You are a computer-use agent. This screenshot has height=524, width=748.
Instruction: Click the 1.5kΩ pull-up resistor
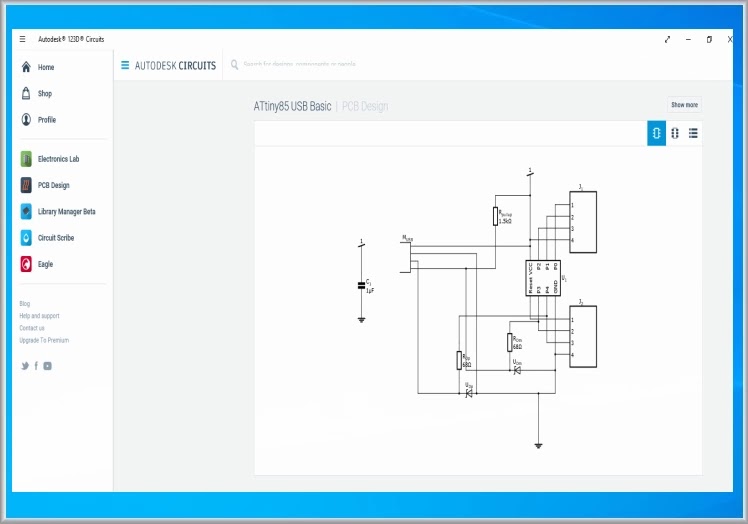pos(496,216)
